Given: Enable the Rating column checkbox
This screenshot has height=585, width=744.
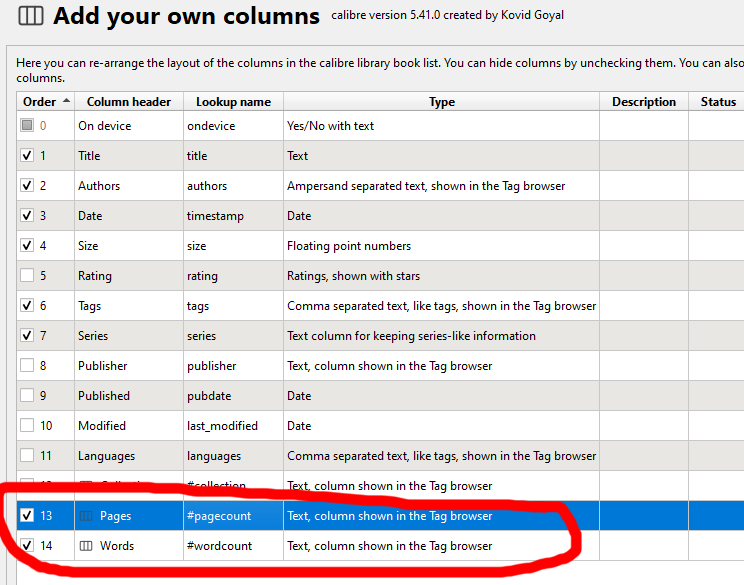Looking at the screenshot, I should pyautogui.click(x=27, y=275).
